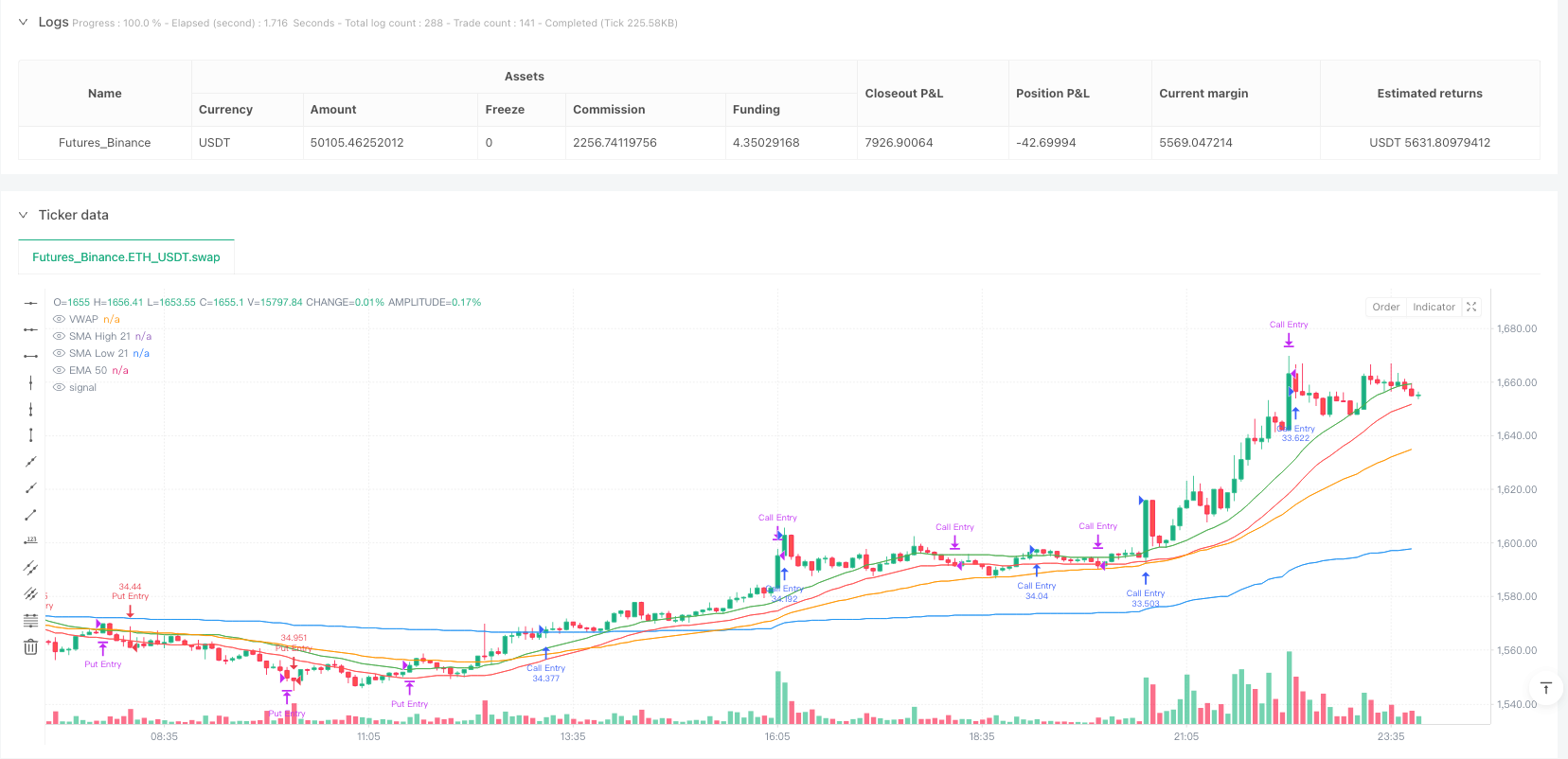Click the Order button on chart

coord(1385,307)
